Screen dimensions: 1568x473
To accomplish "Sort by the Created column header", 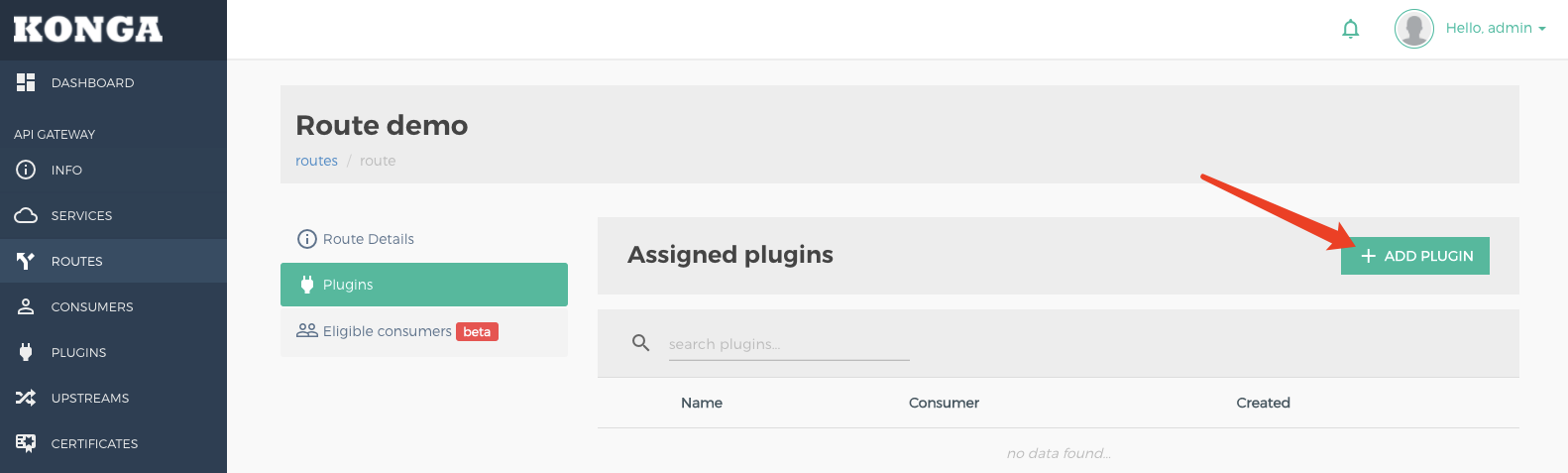I will click(x=1263, y=403).
